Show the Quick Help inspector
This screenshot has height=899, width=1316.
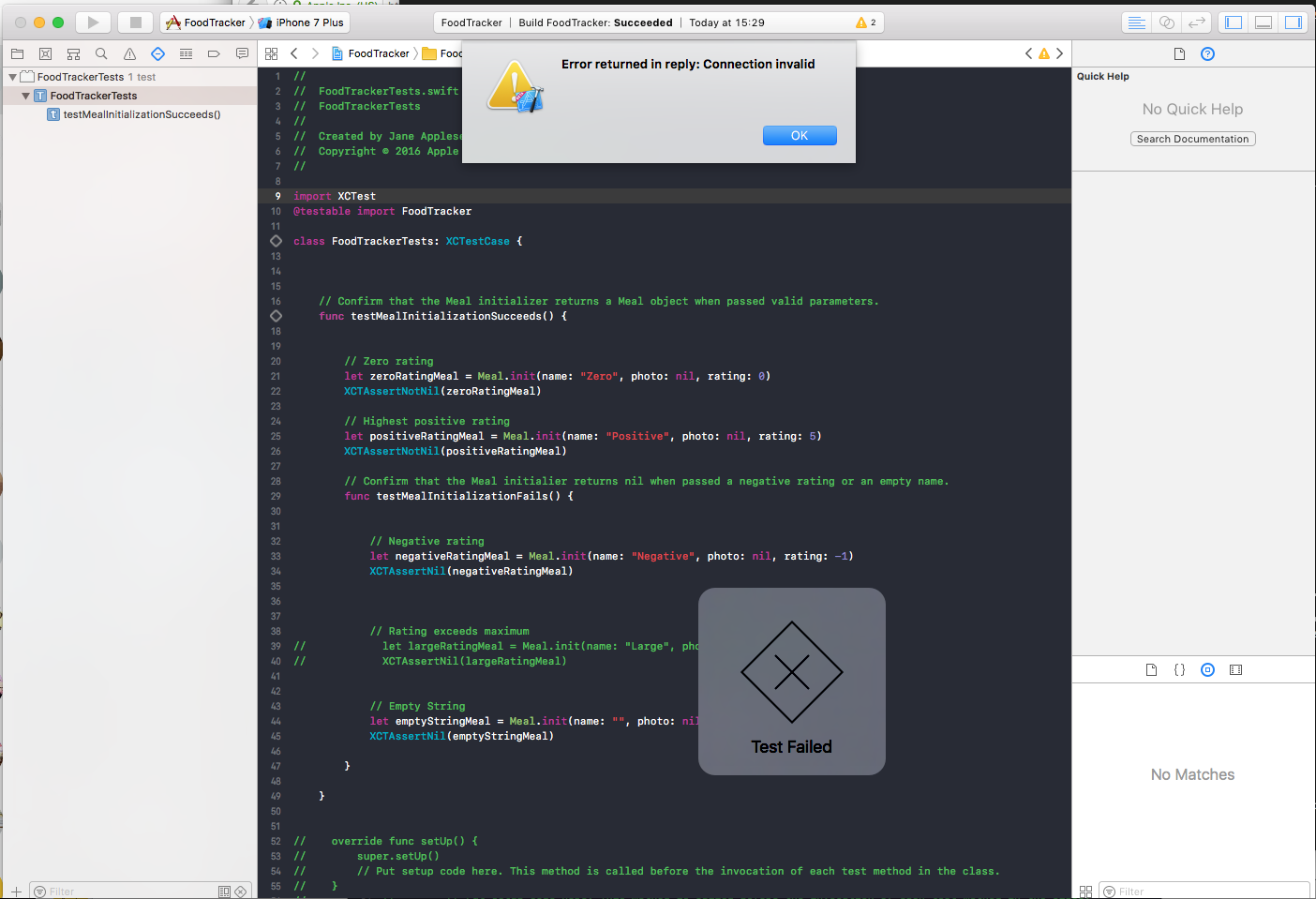click(x=1207, y=53)
